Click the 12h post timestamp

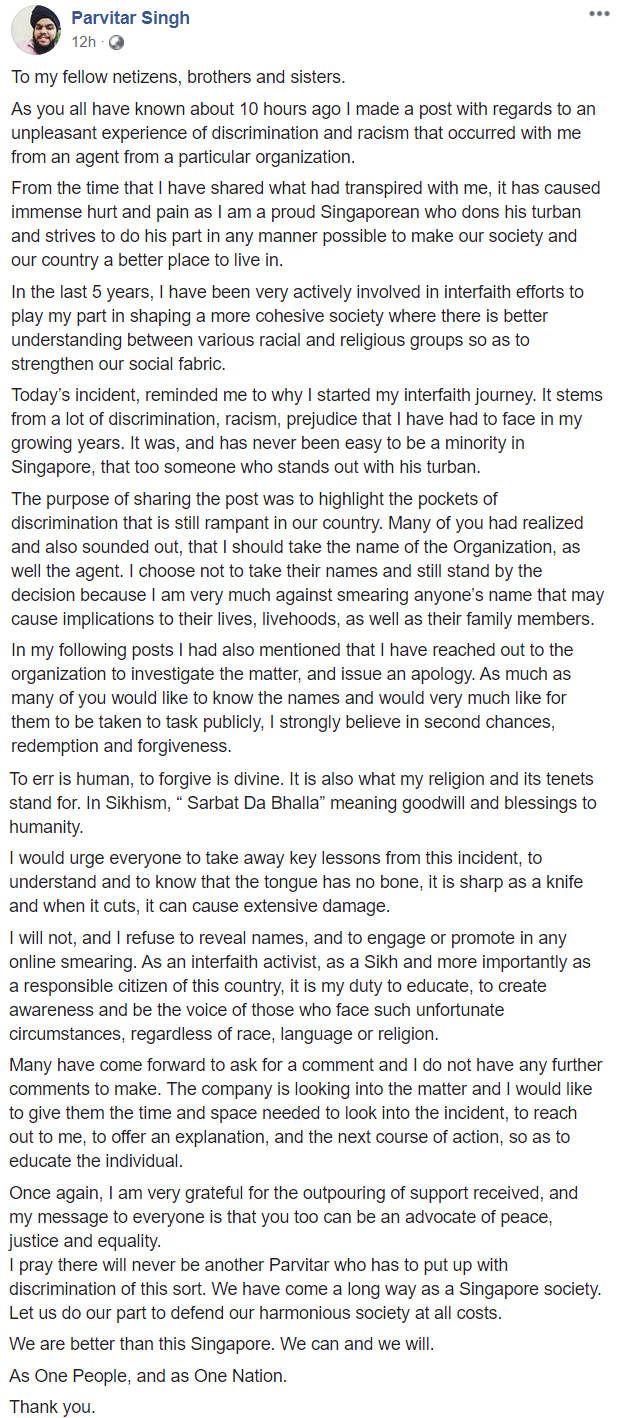83,42
